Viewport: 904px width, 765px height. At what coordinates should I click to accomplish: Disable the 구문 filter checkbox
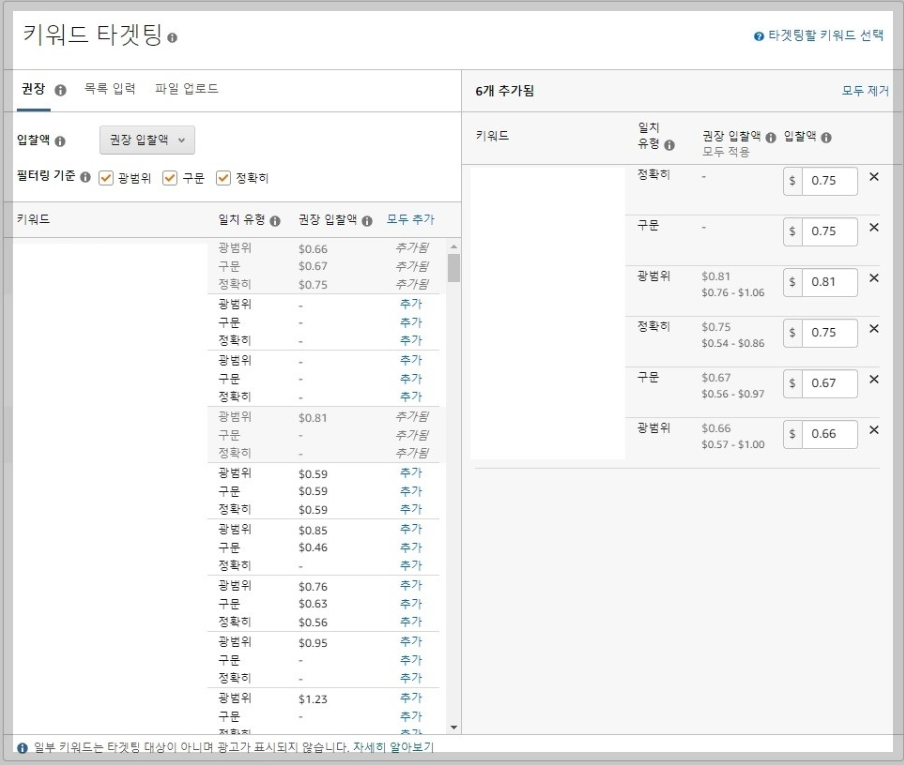171,178
